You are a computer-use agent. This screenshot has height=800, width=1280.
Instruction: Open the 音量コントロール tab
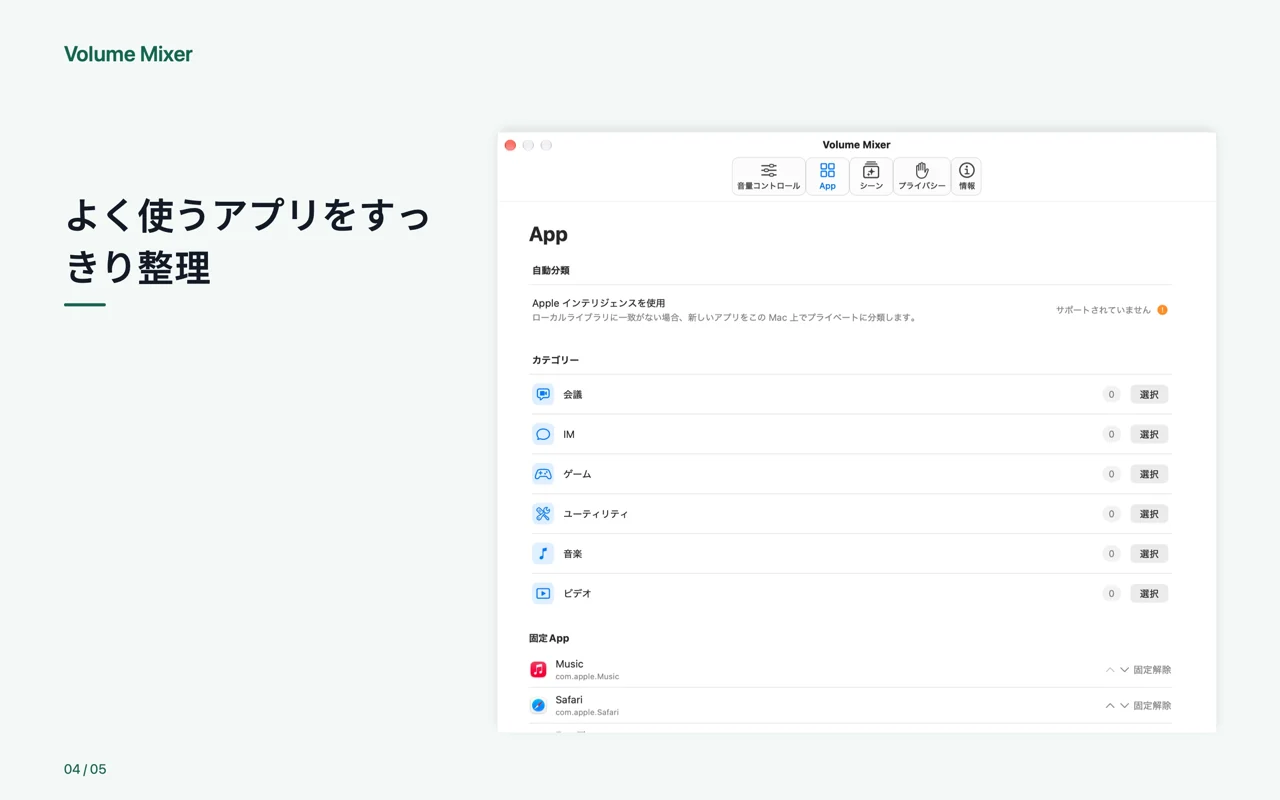click(768, 176)
